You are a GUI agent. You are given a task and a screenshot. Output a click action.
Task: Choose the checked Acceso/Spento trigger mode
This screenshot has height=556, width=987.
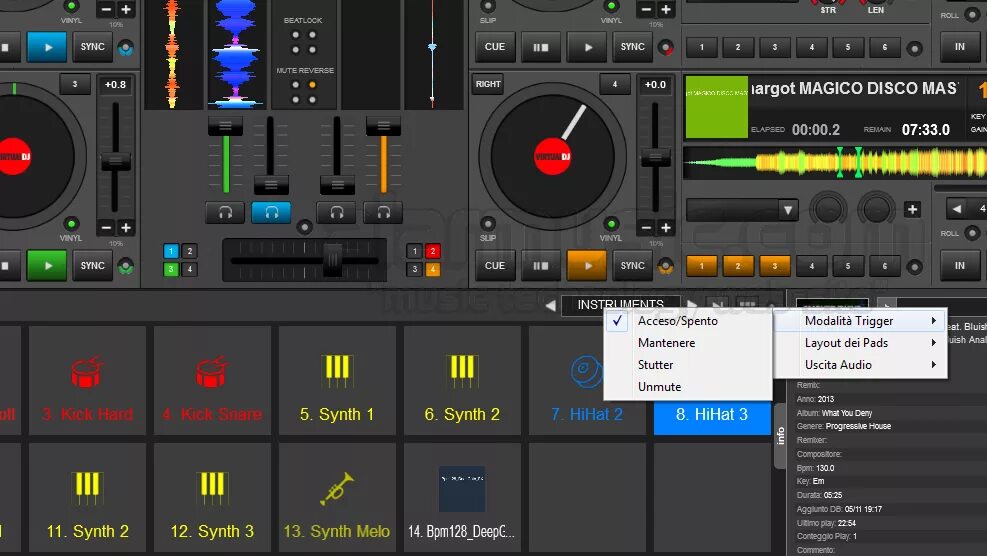click(x=688, y=321)
